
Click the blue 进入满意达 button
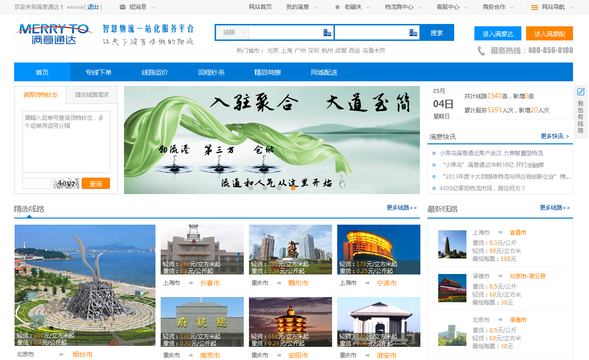point(498,33)
